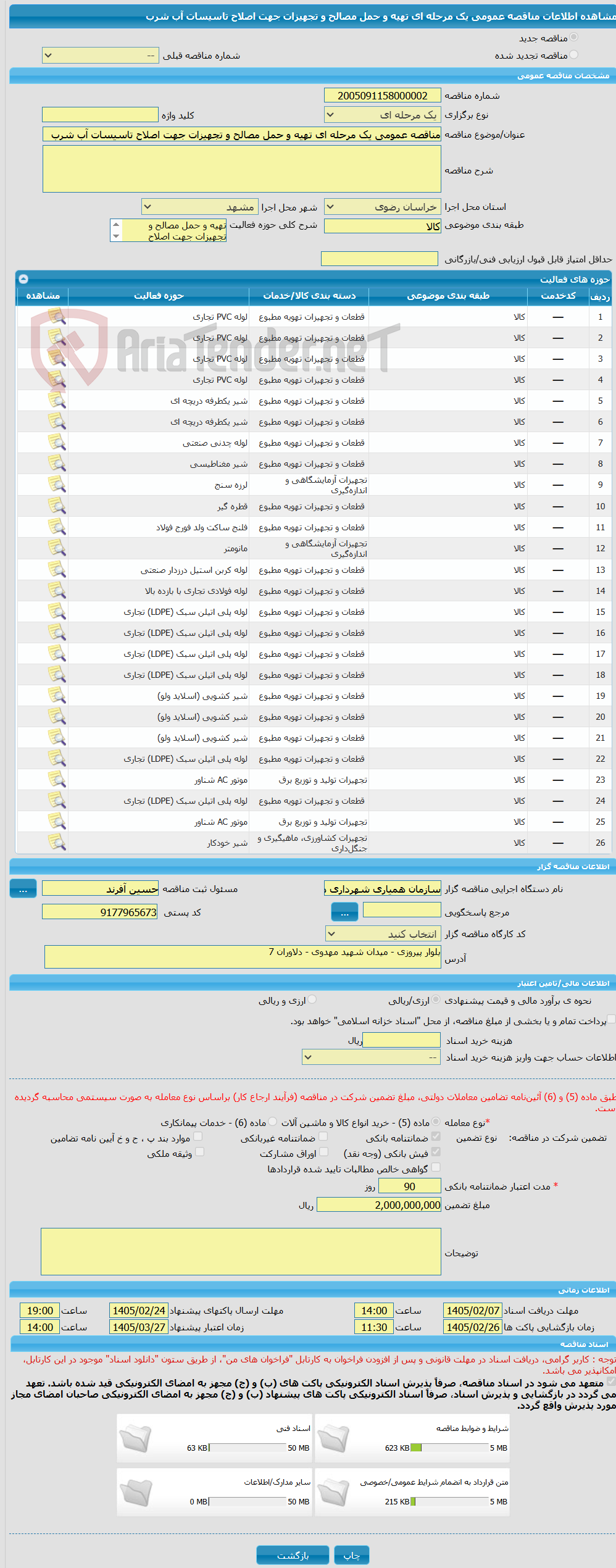This screenshot has width=616, height=1568.
Task: Click progress bar of tender terms file
Action: (450, 1448)
